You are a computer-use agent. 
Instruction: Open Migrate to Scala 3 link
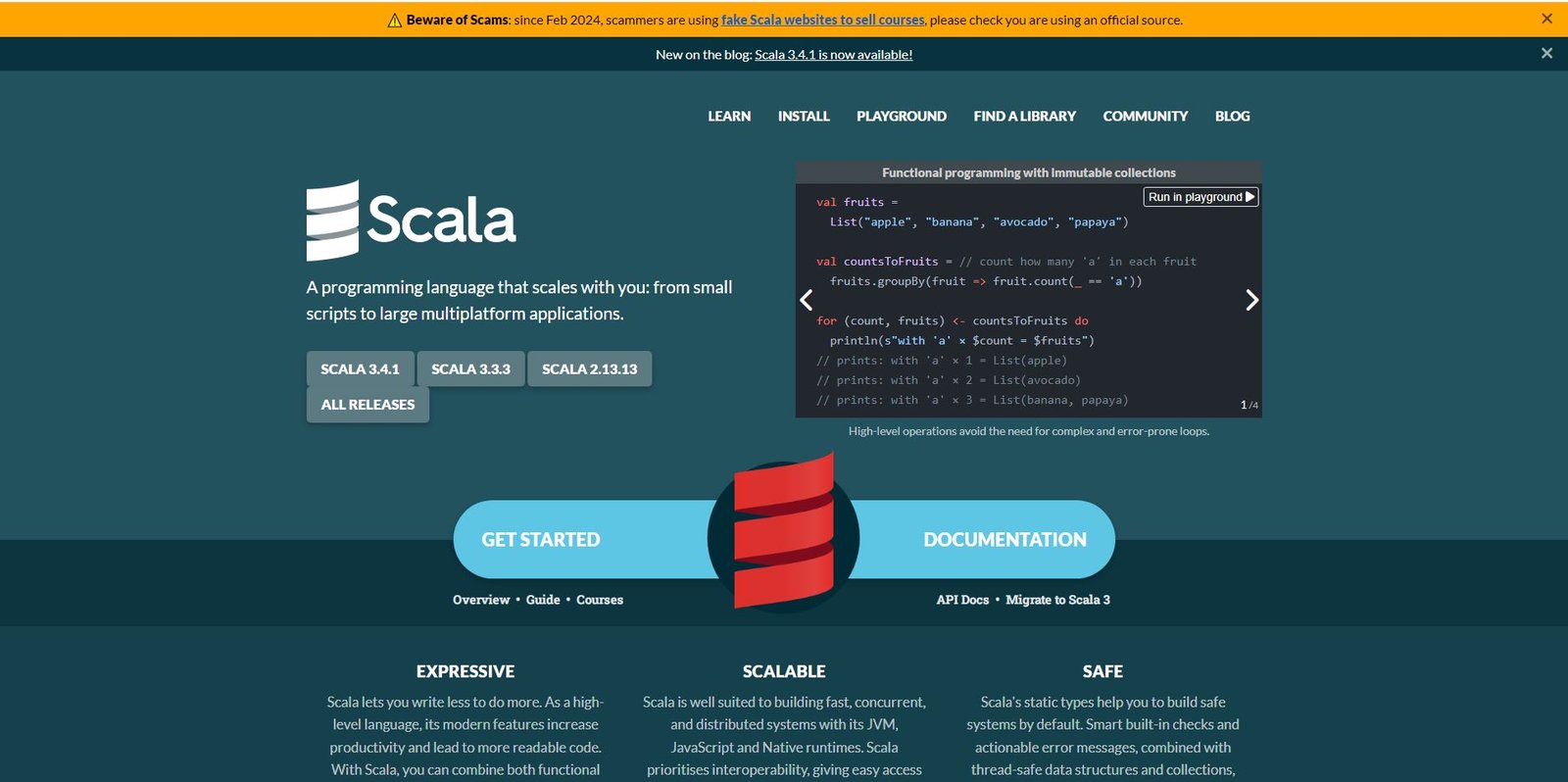click(x=1057, y=600)
